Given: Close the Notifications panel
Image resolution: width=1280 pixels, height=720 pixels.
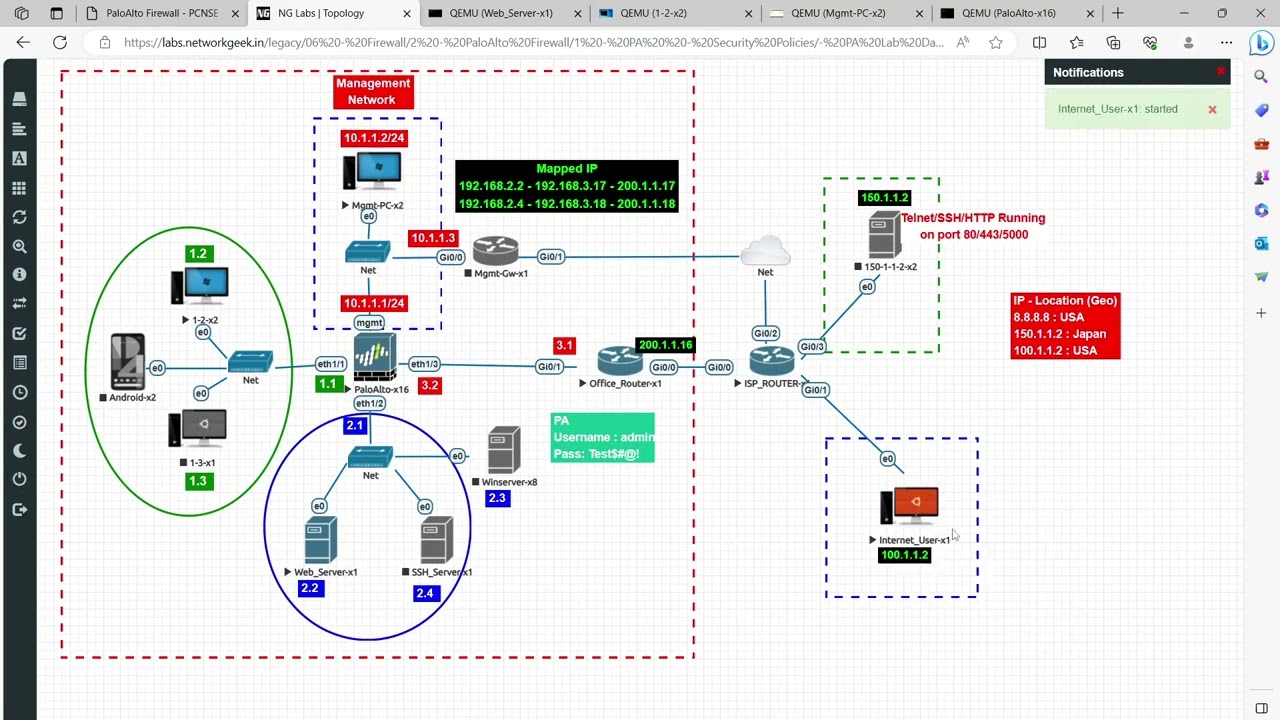Looking at the screenshot, I should tap(1221, 72).
